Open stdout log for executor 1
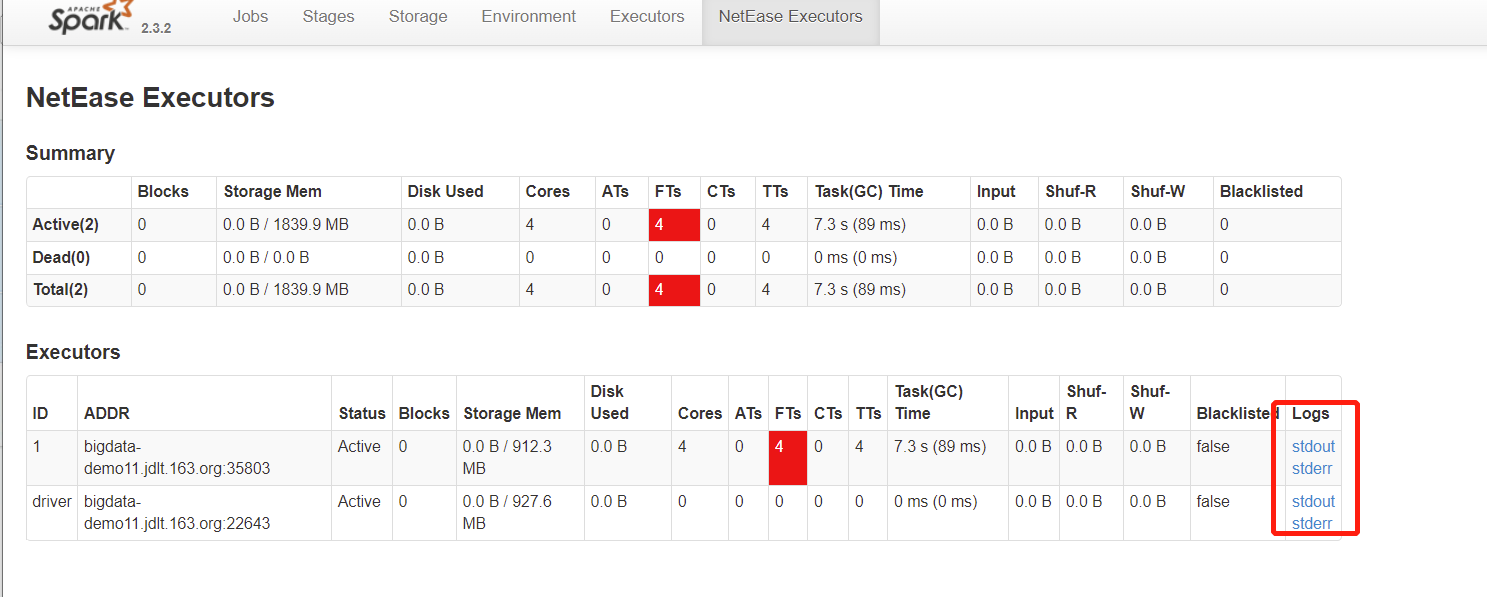Image resolution: width=1487 pixels, height=597 pixels. tap(1313, 447)
